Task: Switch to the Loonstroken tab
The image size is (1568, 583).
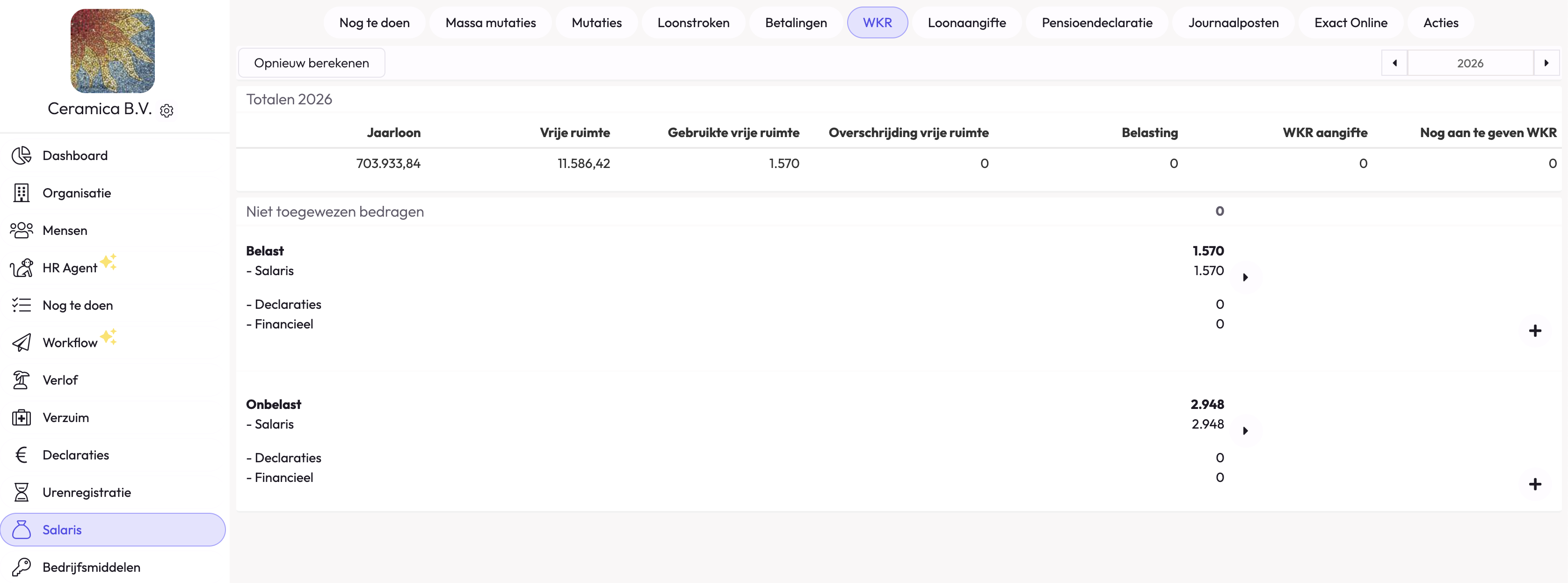Action: [693, 23]
